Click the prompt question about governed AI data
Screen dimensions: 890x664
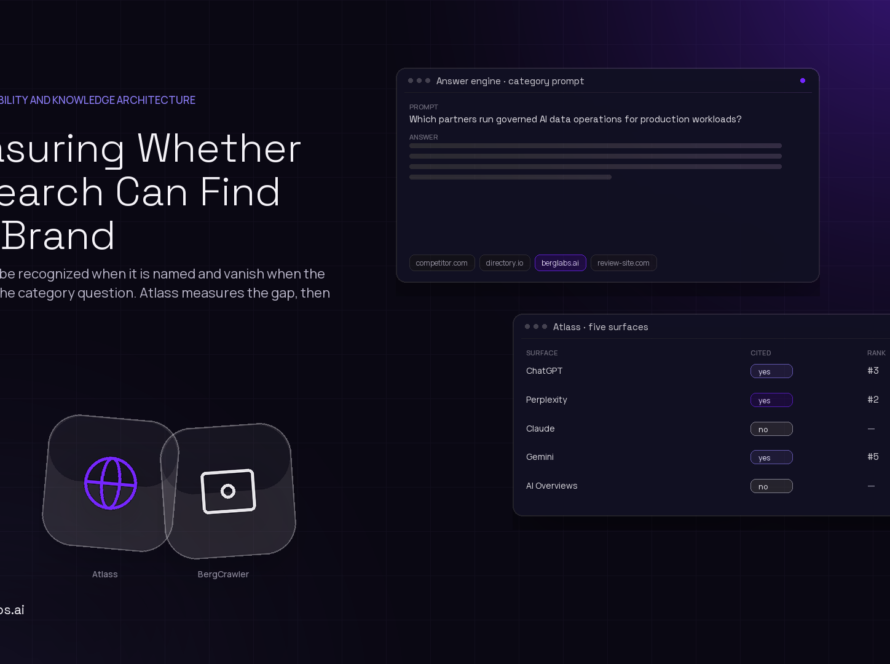coord(575,119)
